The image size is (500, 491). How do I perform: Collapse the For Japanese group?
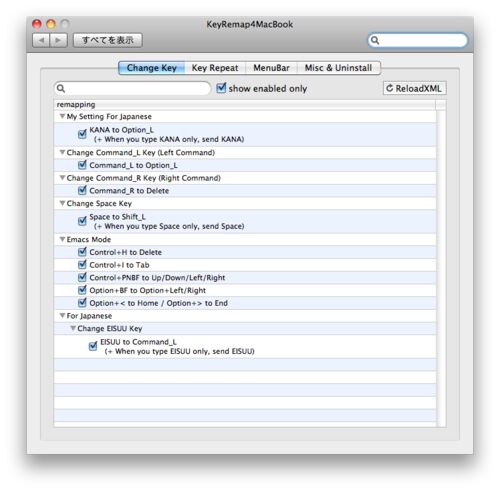point(62,315)
